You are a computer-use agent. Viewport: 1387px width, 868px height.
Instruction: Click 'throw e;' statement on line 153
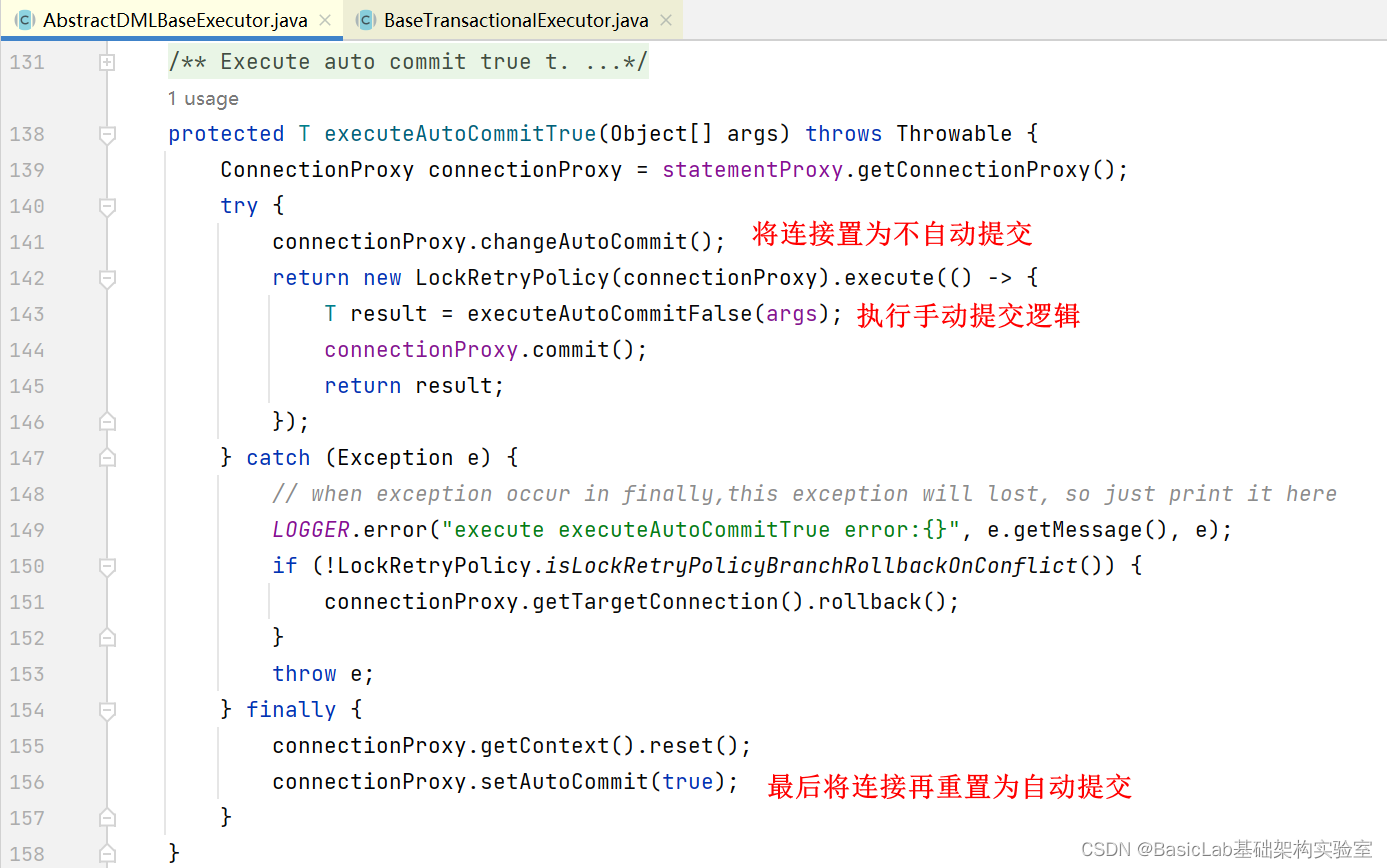pos(324,674)
